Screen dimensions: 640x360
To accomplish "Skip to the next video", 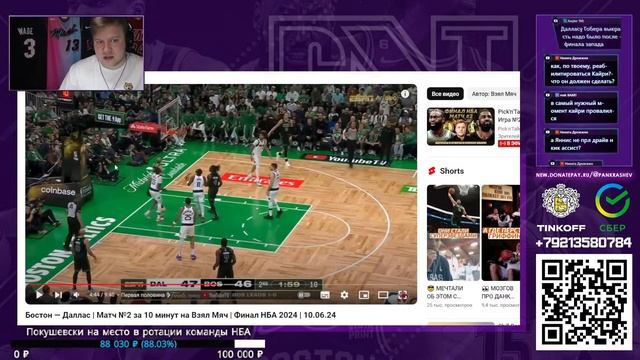I will coord(58,294).
